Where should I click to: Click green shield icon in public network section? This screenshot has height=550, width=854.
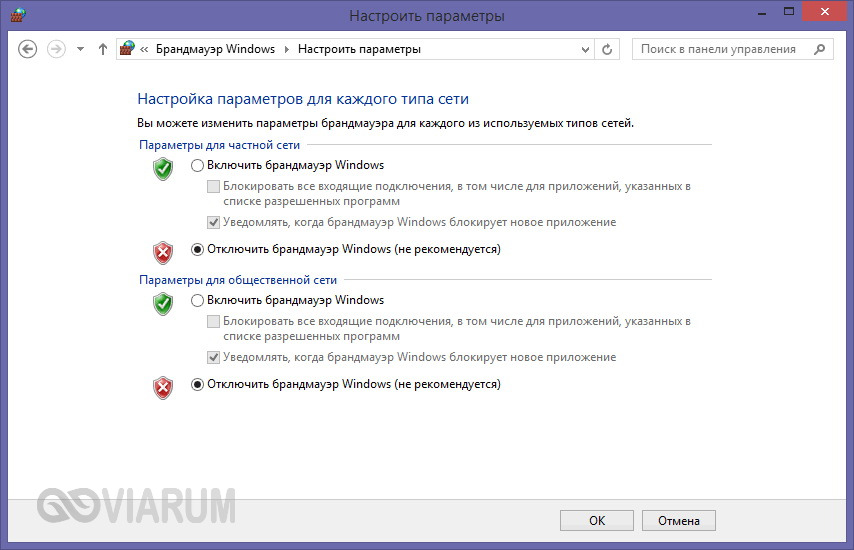163,304
